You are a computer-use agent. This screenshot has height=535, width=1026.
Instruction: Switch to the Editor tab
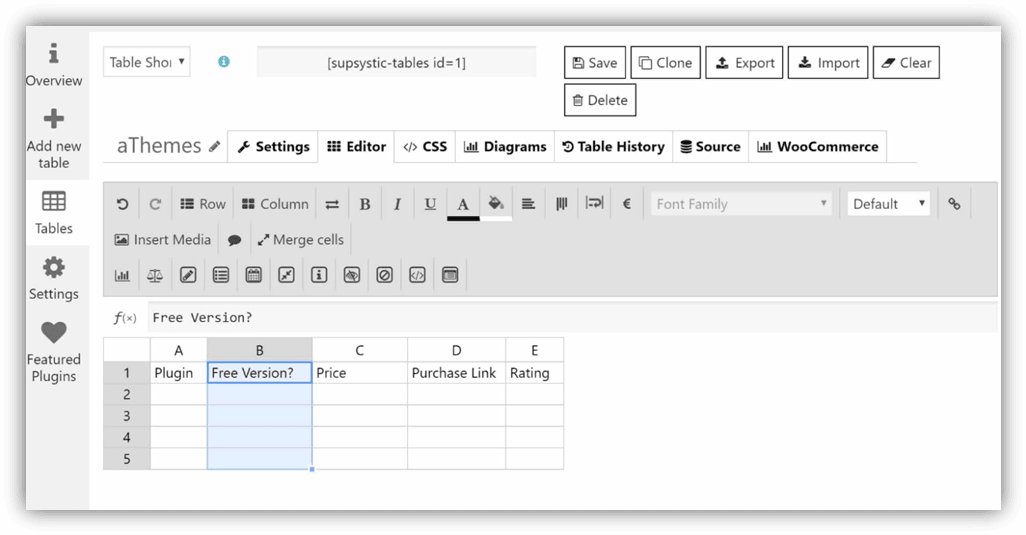[356, 147]
